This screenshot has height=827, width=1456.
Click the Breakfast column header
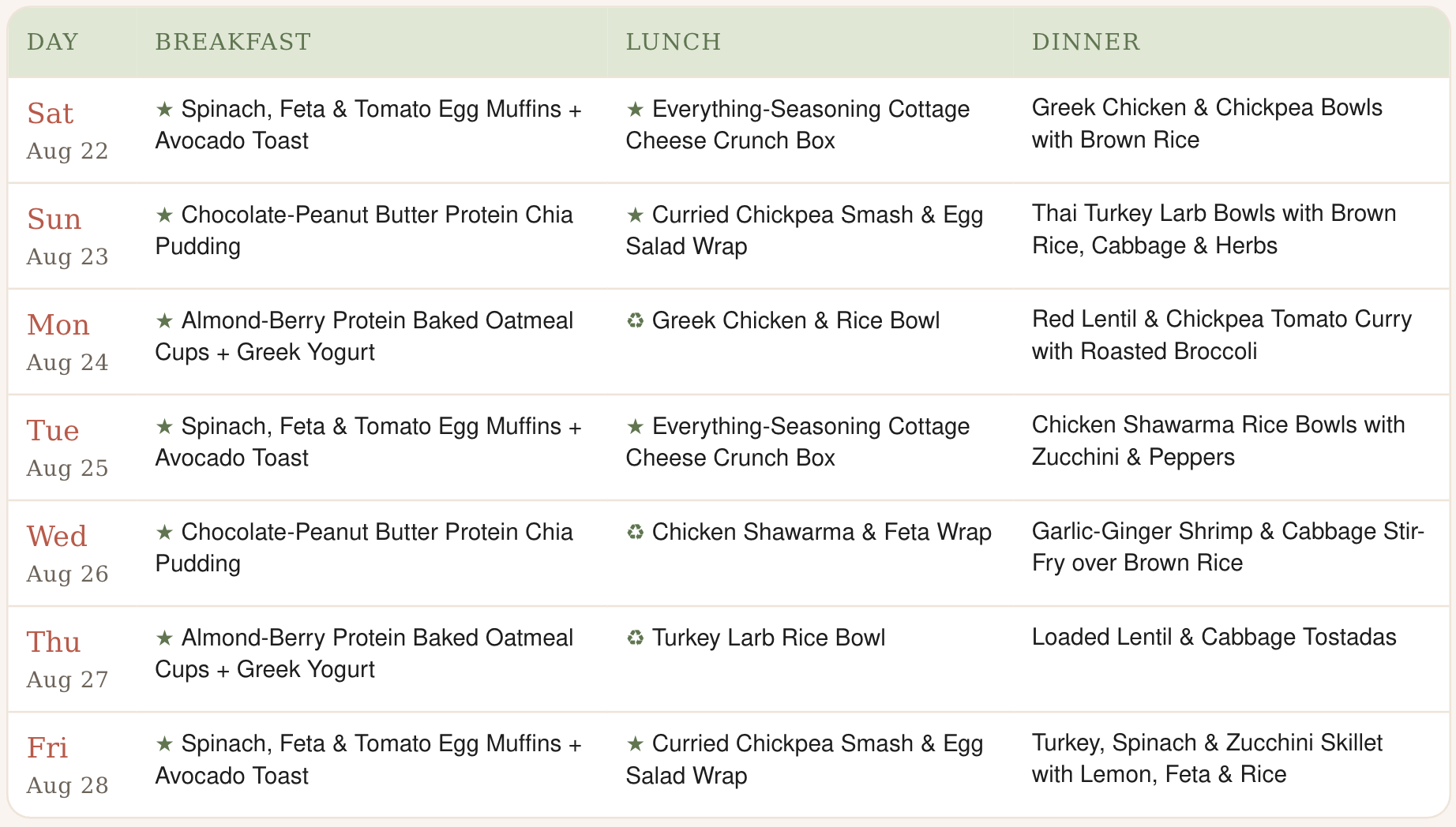point(233,41)
